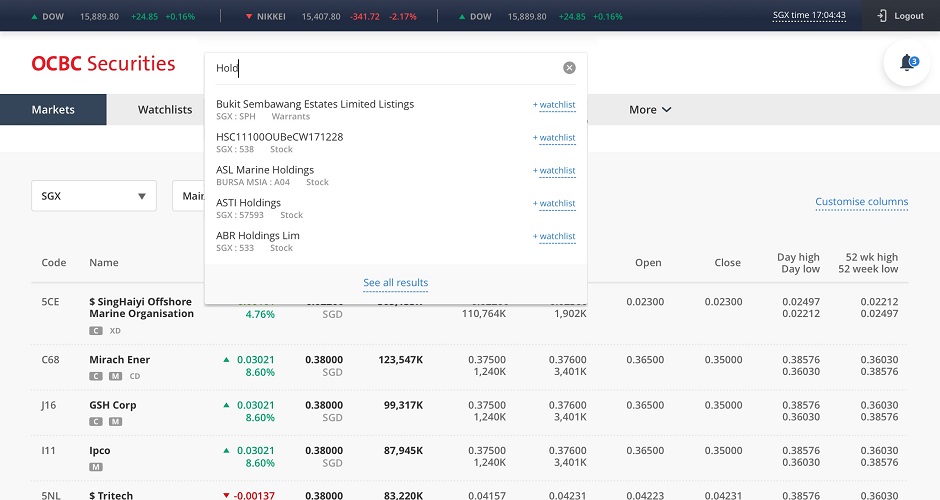
Task: Click the M badge under Ipco
Action: [96, 467]
